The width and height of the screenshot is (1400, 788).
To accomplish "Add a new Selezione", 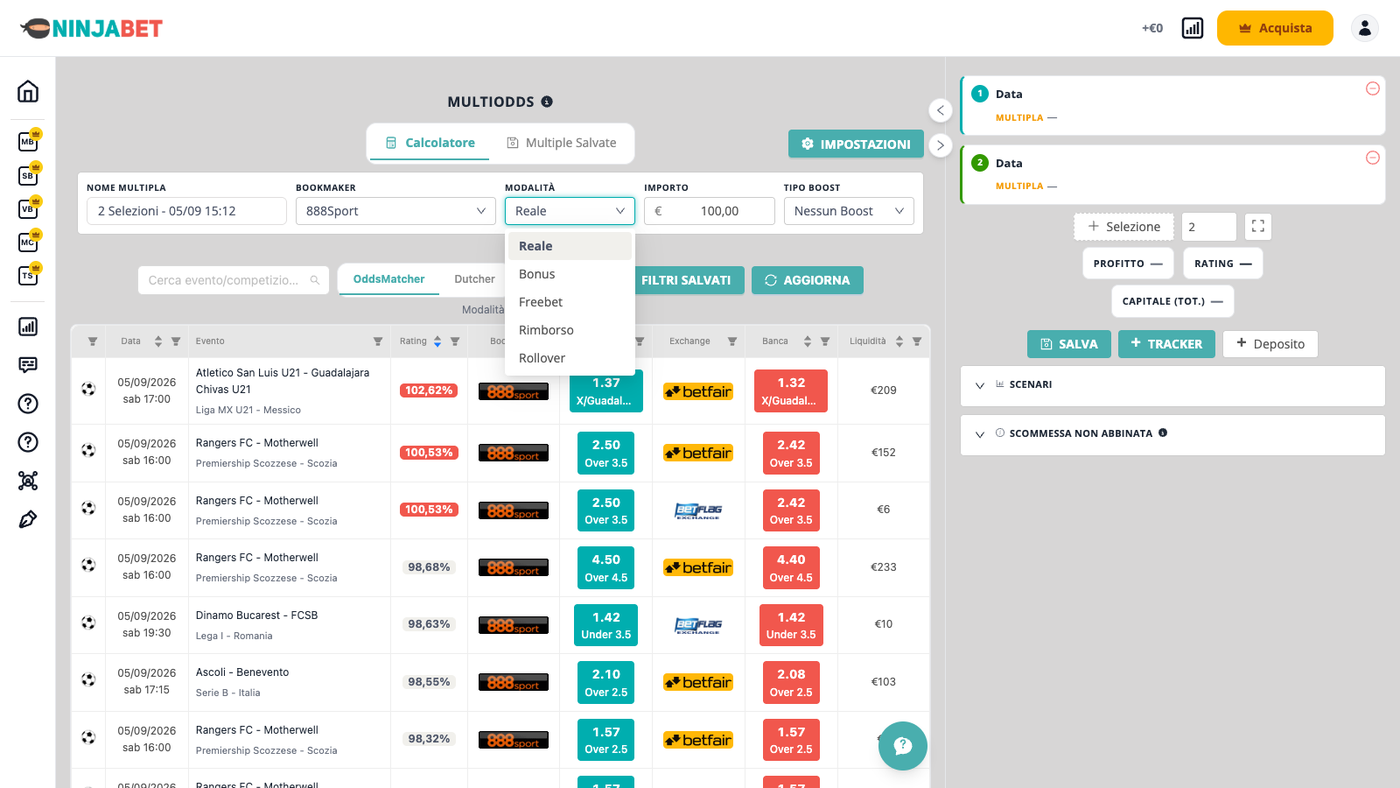I will click(1124, 227).
